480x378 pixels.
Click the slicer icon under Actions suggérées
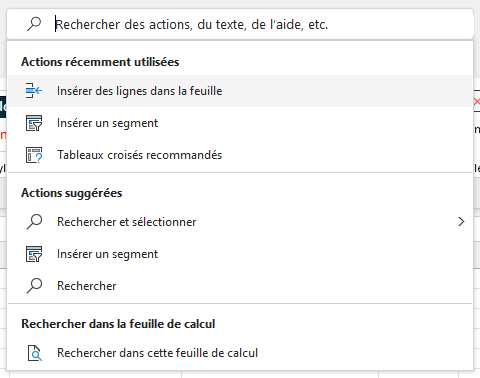pyautogui.click(x=34, y=254)
